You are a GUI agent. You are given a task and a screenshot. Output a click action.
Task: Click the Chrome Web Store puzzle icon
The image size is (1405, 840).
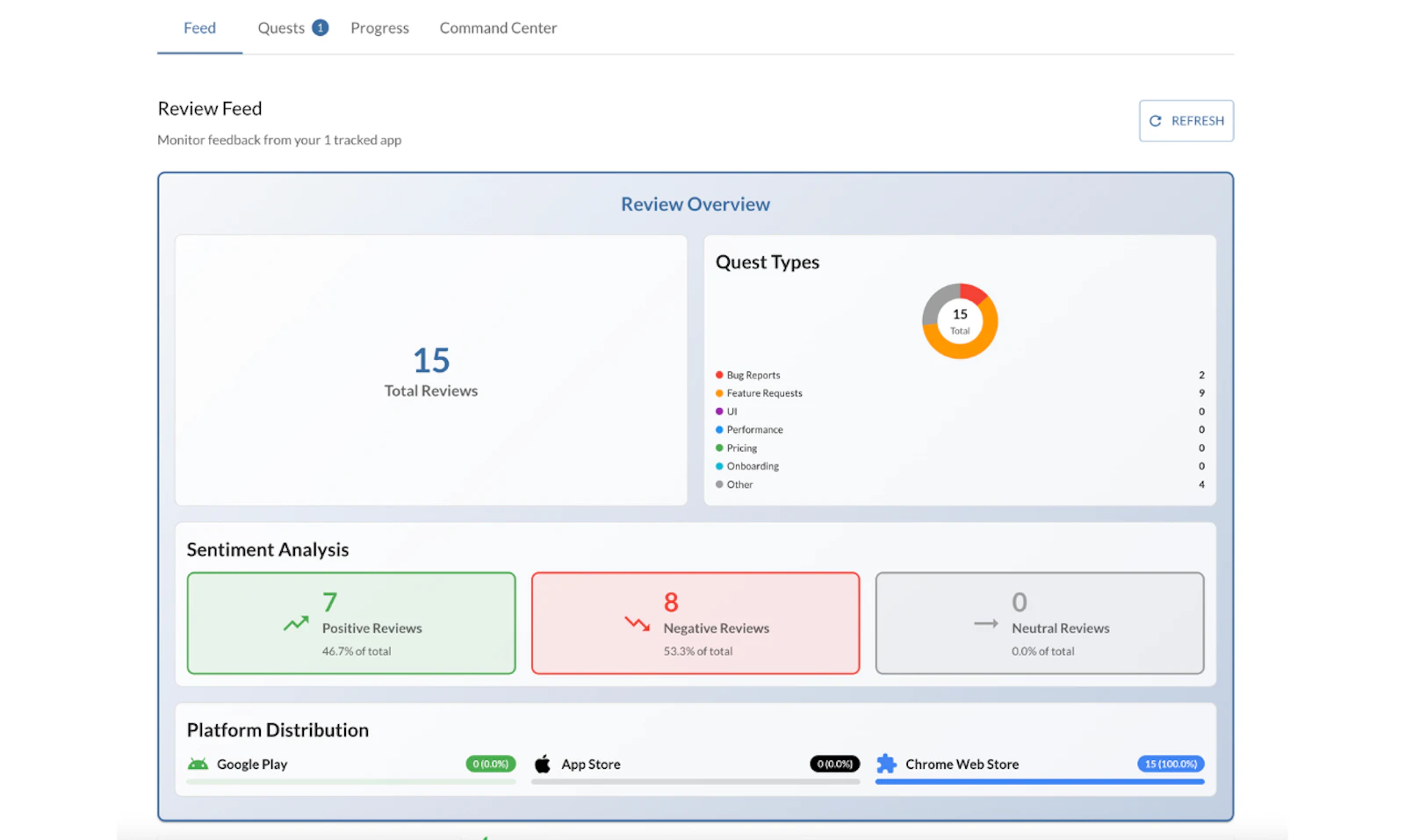point(887,765)
